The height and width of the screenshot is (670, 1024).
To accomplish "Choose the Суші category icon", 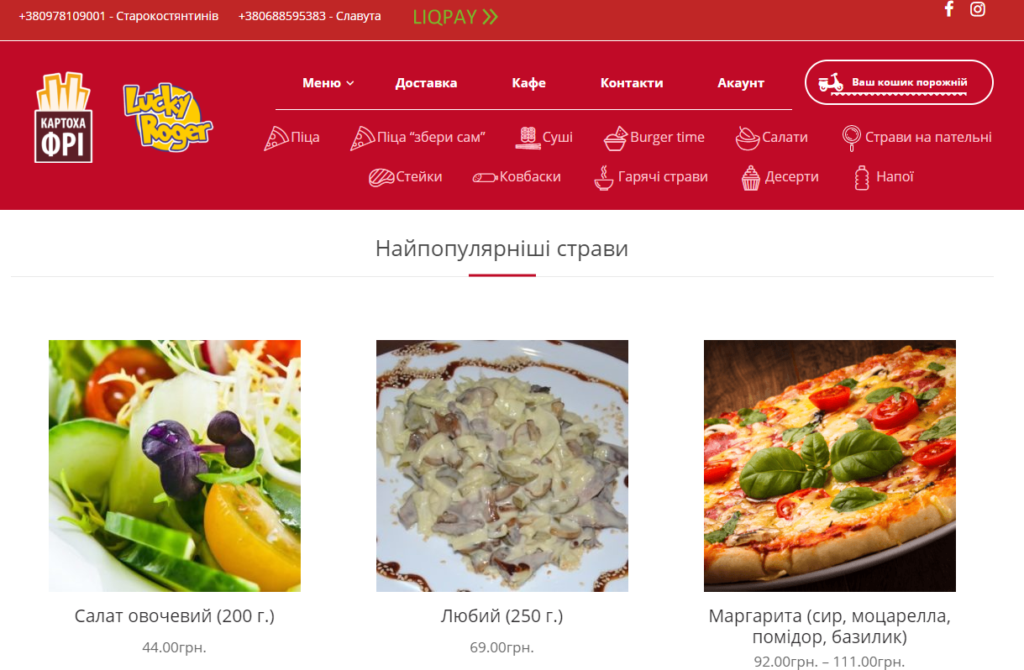I will pyautogui.click(x=528, y=138).
